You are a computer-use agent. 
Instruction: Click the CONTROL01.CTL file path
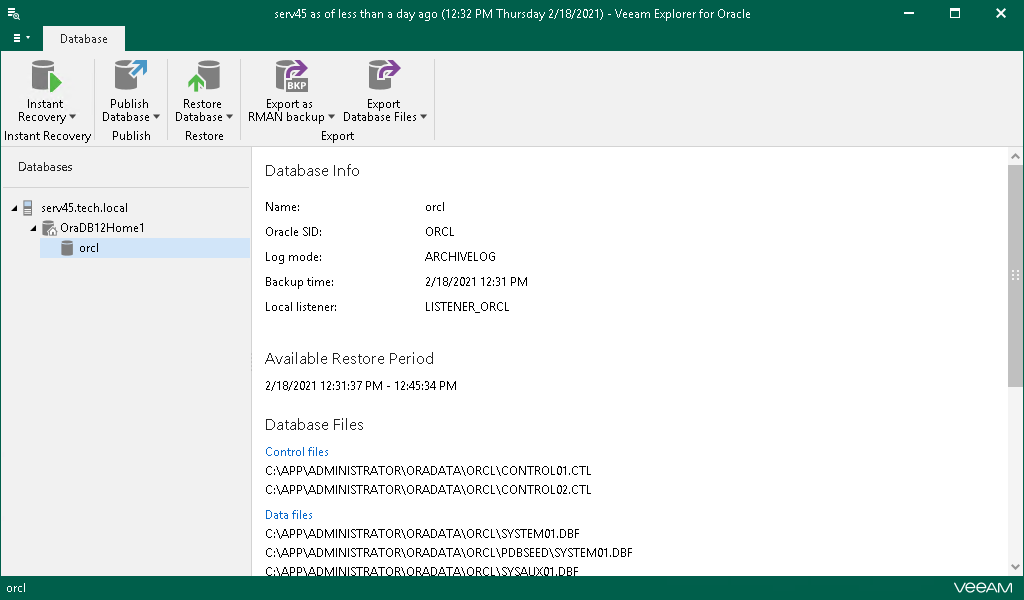click(428, 471)
